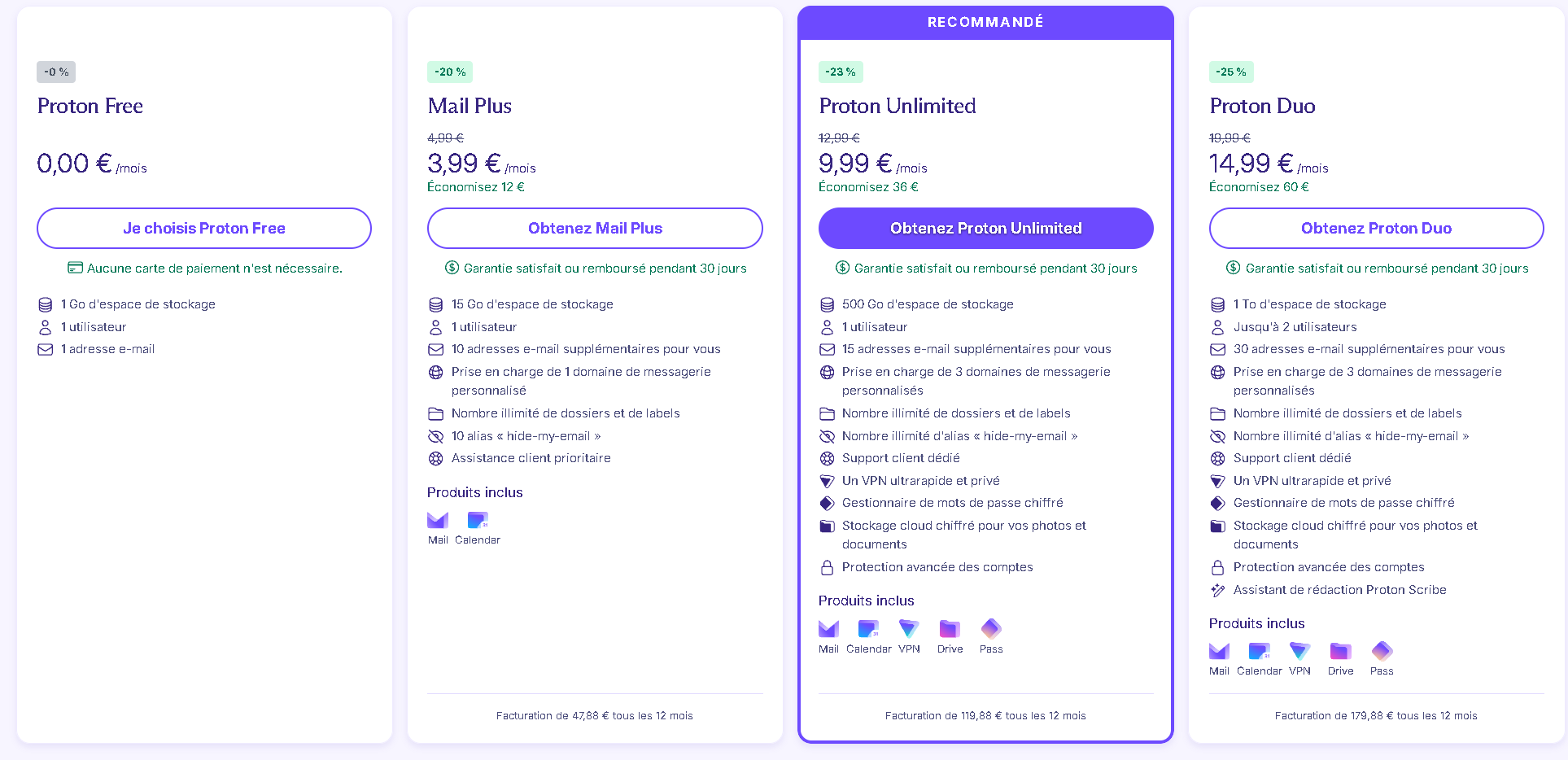Click the Mail icon in Proton Duo card

coord(1219,651)
